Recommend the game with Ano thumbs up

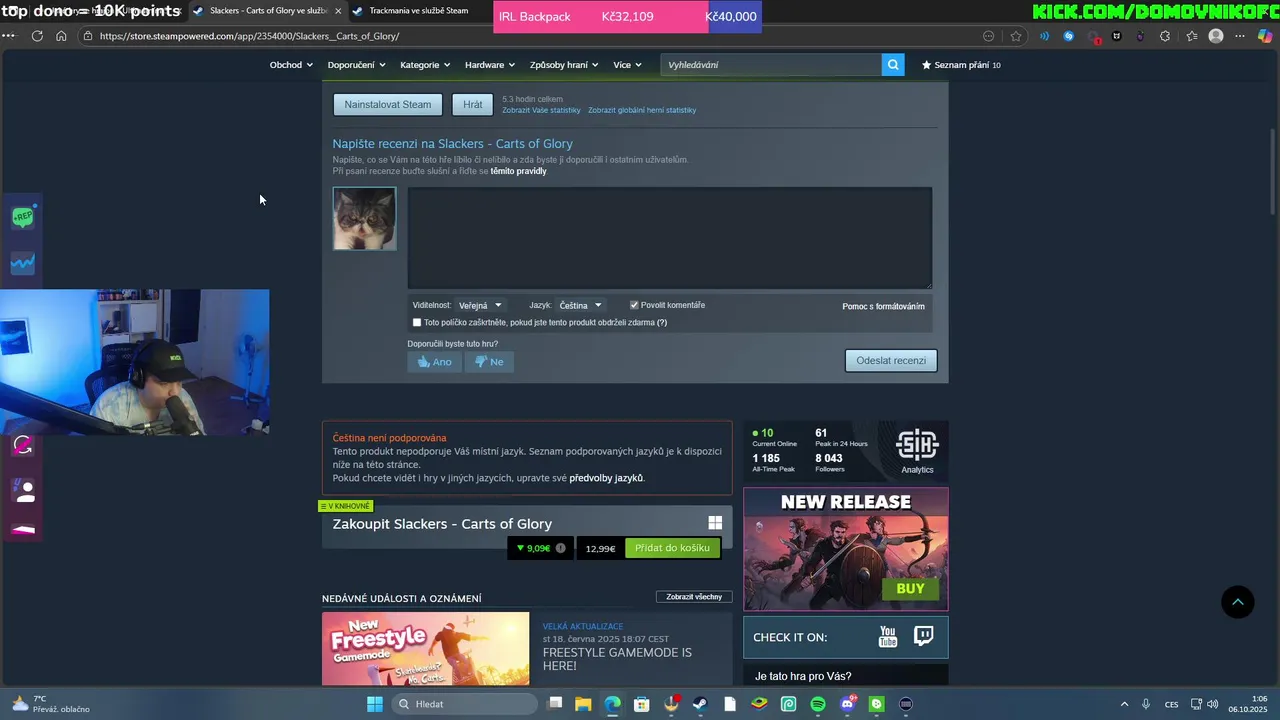[x=435, y=362]
